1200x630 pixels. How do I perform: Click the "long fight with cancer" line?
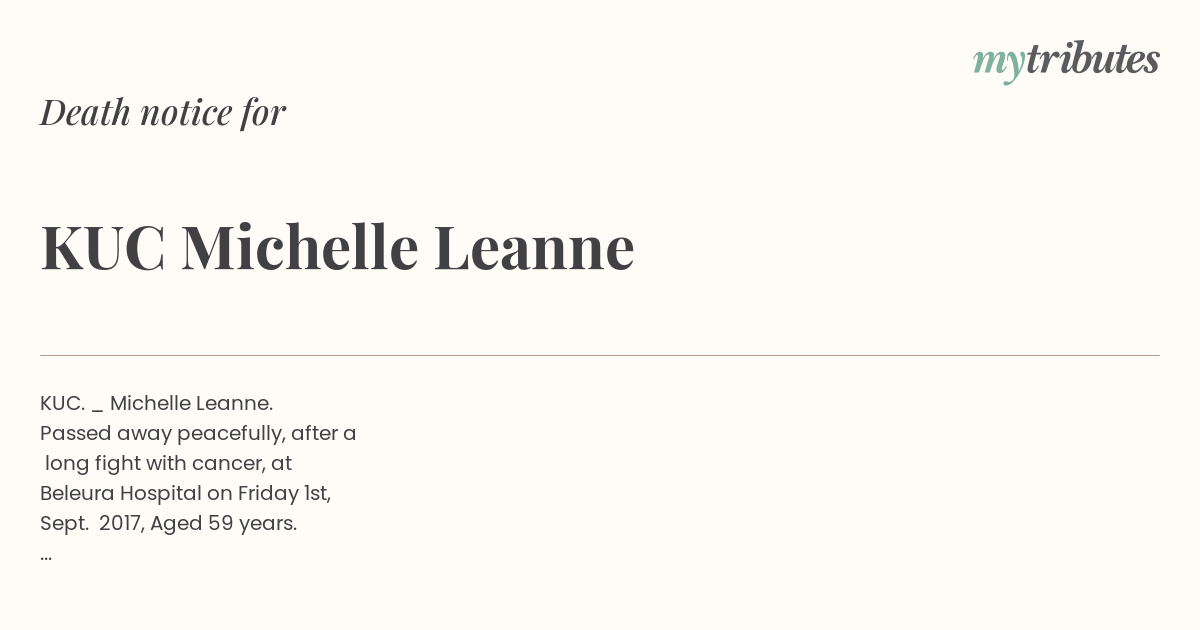point(168,463)
